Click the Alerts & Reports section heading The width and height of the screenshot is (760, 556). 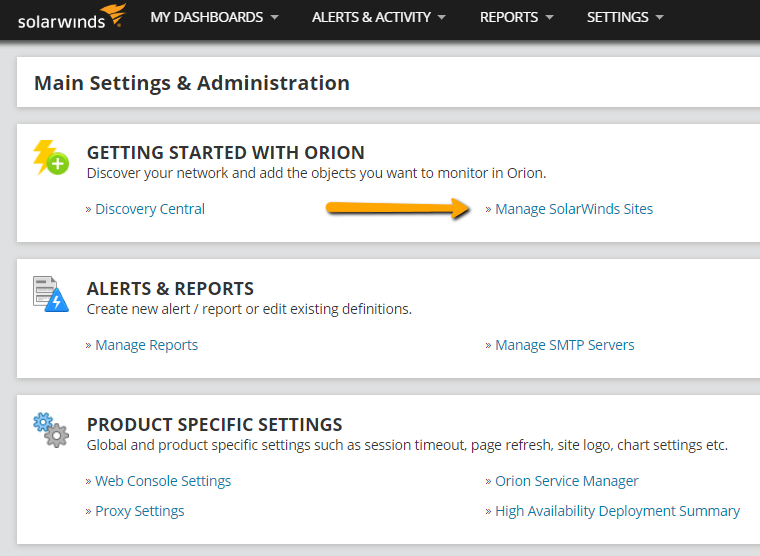pyautogui.click(x=170, y=289)
